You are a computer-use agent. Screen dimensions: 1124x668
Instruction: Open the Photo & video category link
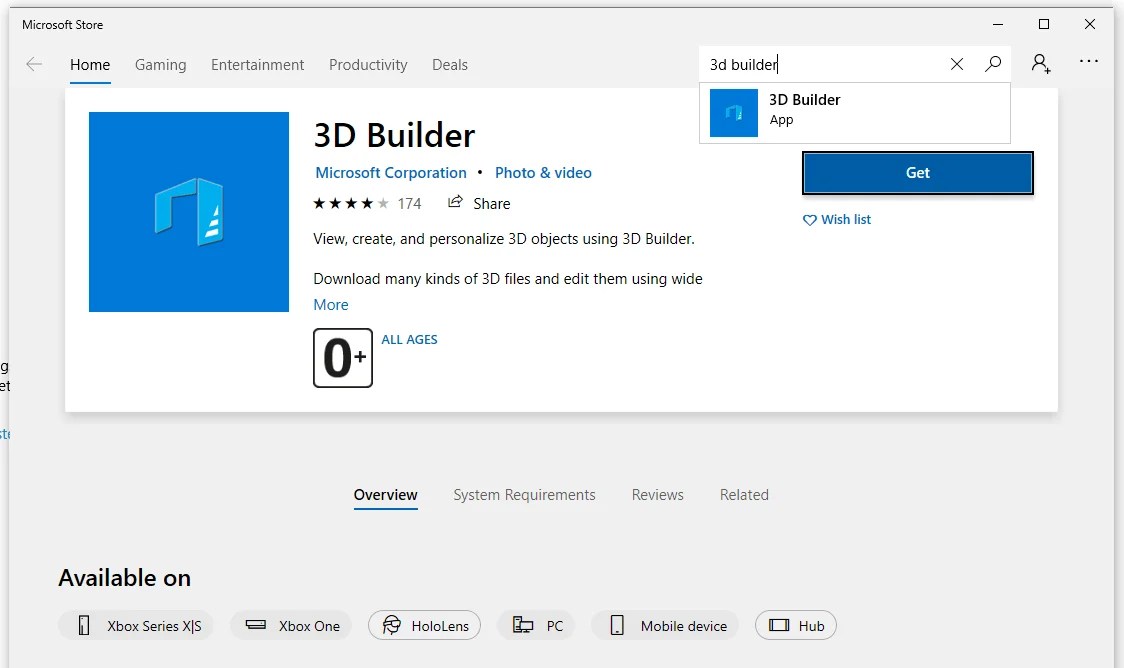click(543, 173)
